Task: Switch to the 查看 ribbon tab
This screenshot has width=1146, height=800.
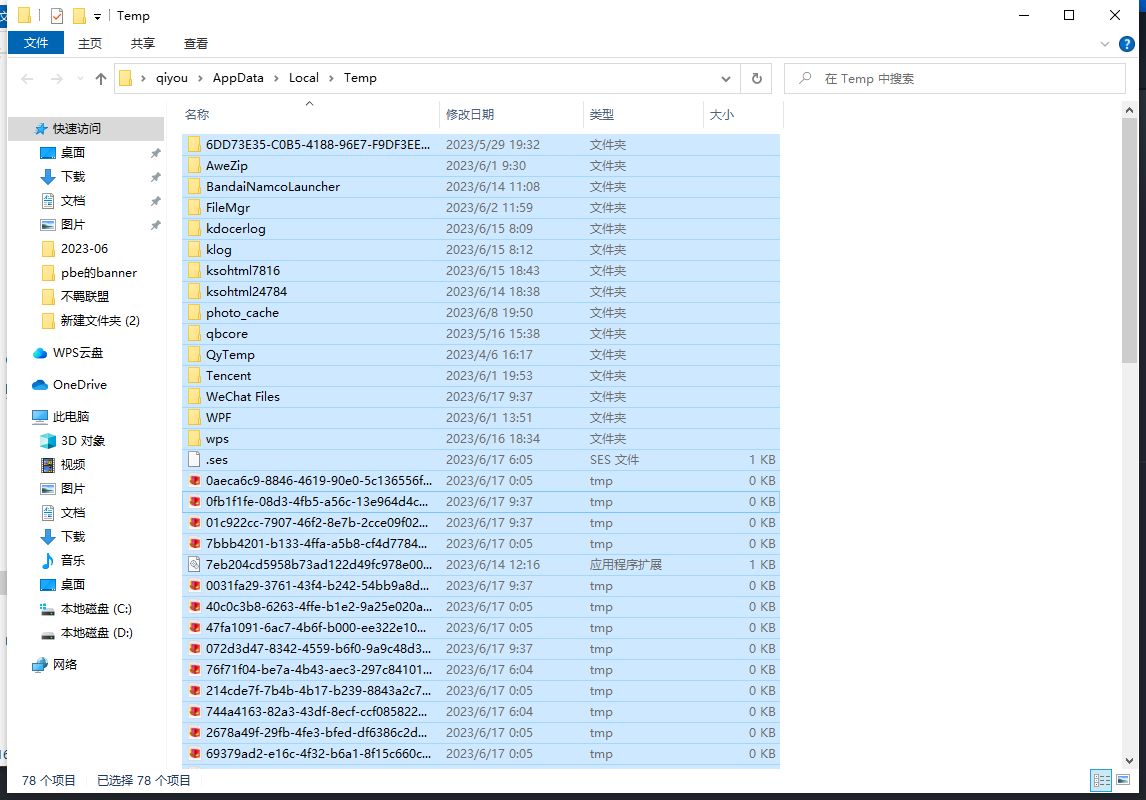Action: pyautogui.click(x=196, y=43)
